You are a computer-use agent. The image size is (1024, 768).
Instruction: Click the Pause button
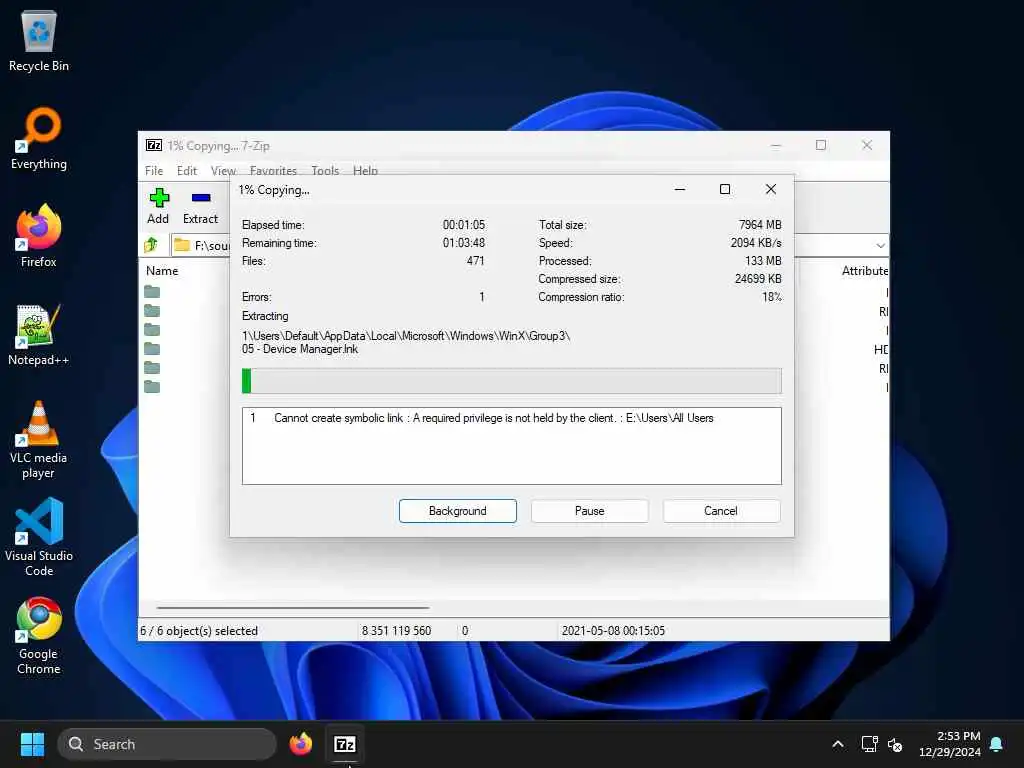tap(590, 511)
